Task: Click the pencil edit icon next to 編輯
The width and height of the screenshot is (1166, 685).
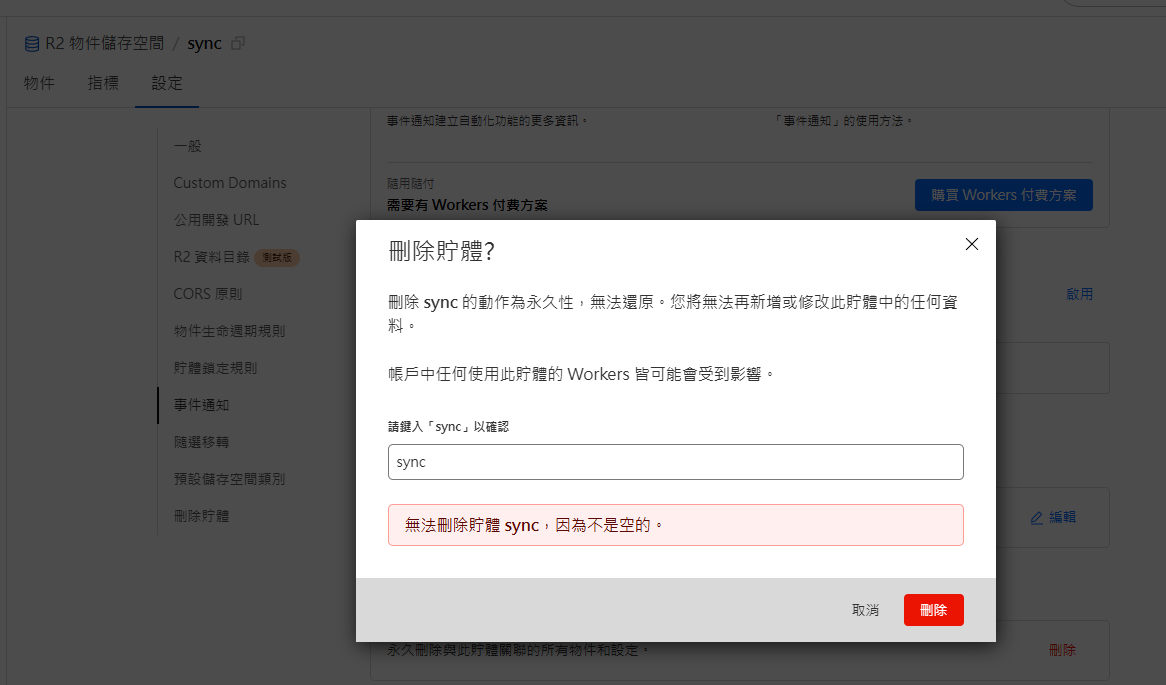Action: (x=1036, y=517)
